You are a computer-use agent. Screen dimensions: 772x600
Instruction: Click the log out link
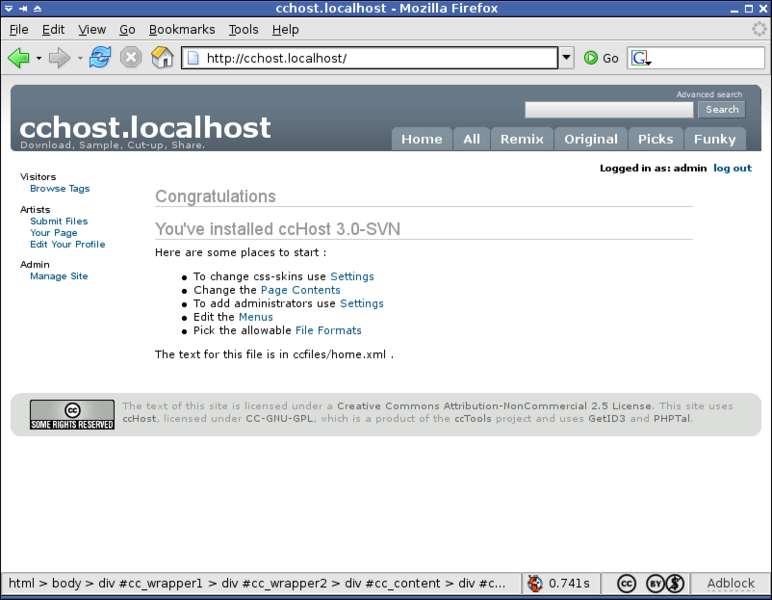[733, 168]
